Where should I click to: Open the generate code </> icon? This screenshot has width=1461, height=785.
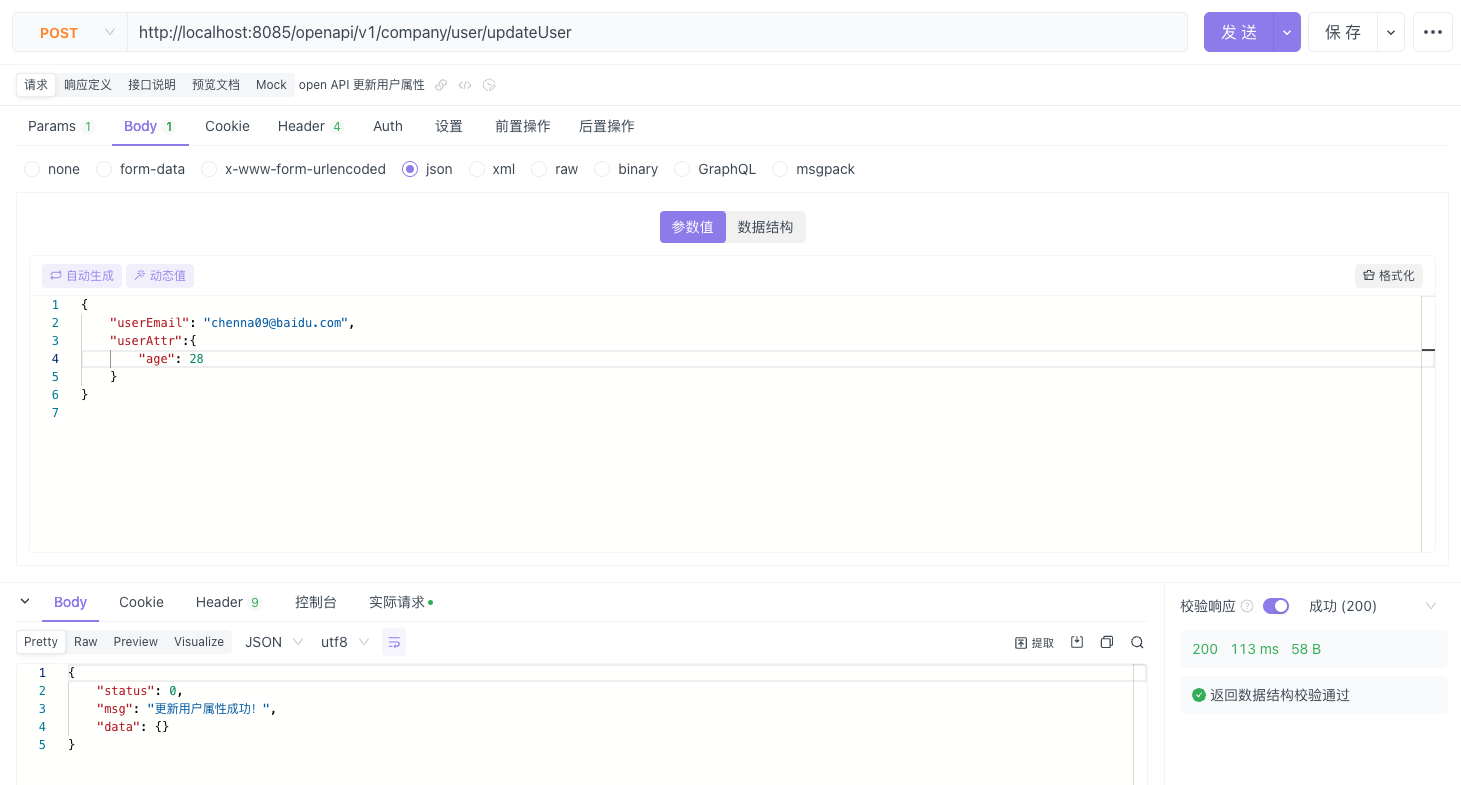point(465,85)
